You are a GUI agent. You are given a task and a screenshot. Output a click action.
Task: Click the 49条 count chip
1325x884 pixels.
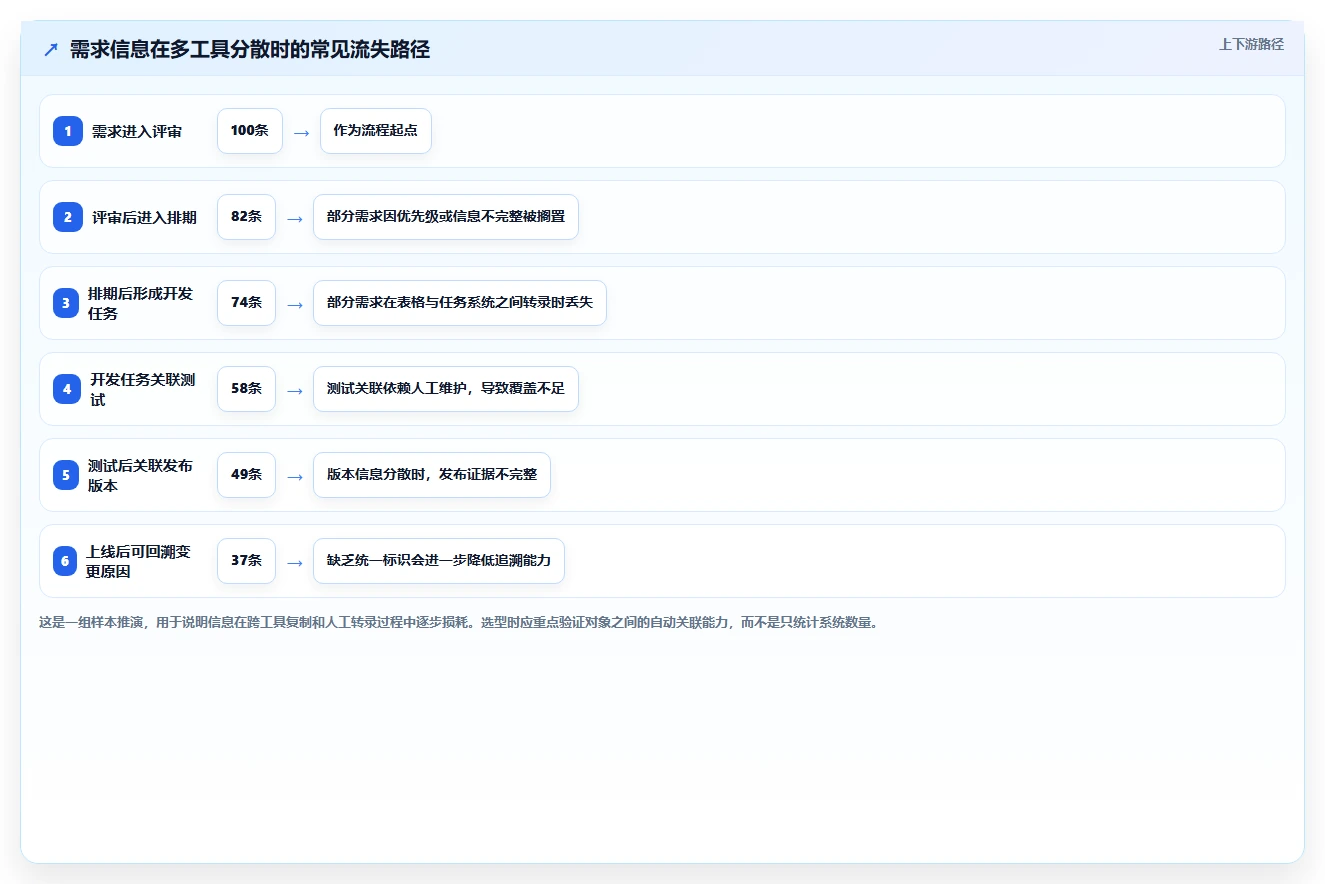click(246, 475)
